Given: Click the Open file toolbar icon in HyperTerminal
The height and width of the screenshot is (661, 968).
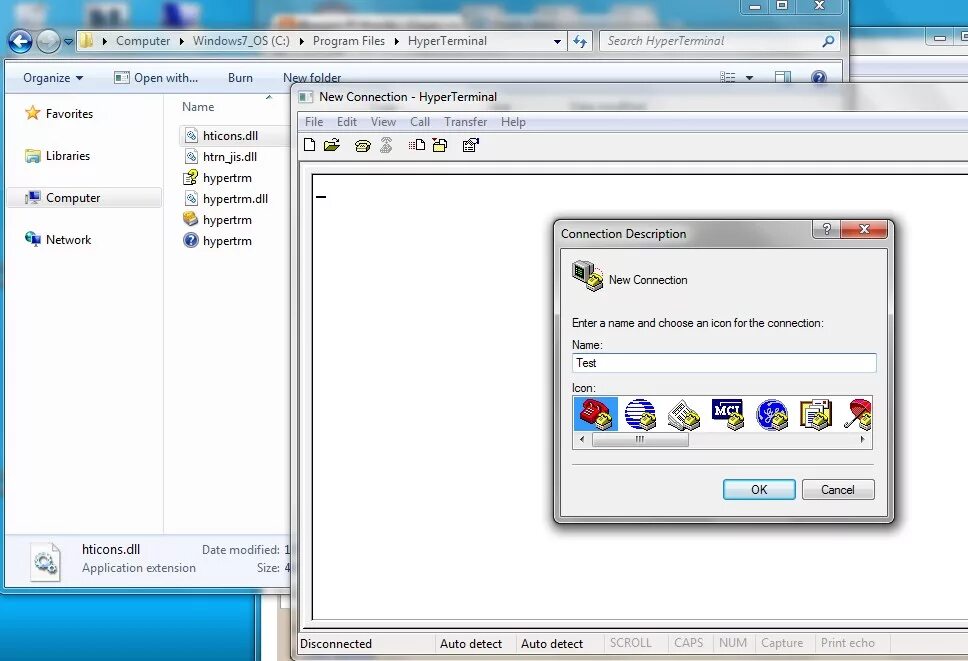Looking at the screenshot, I should pyautogui.click(x=332, y=145).
